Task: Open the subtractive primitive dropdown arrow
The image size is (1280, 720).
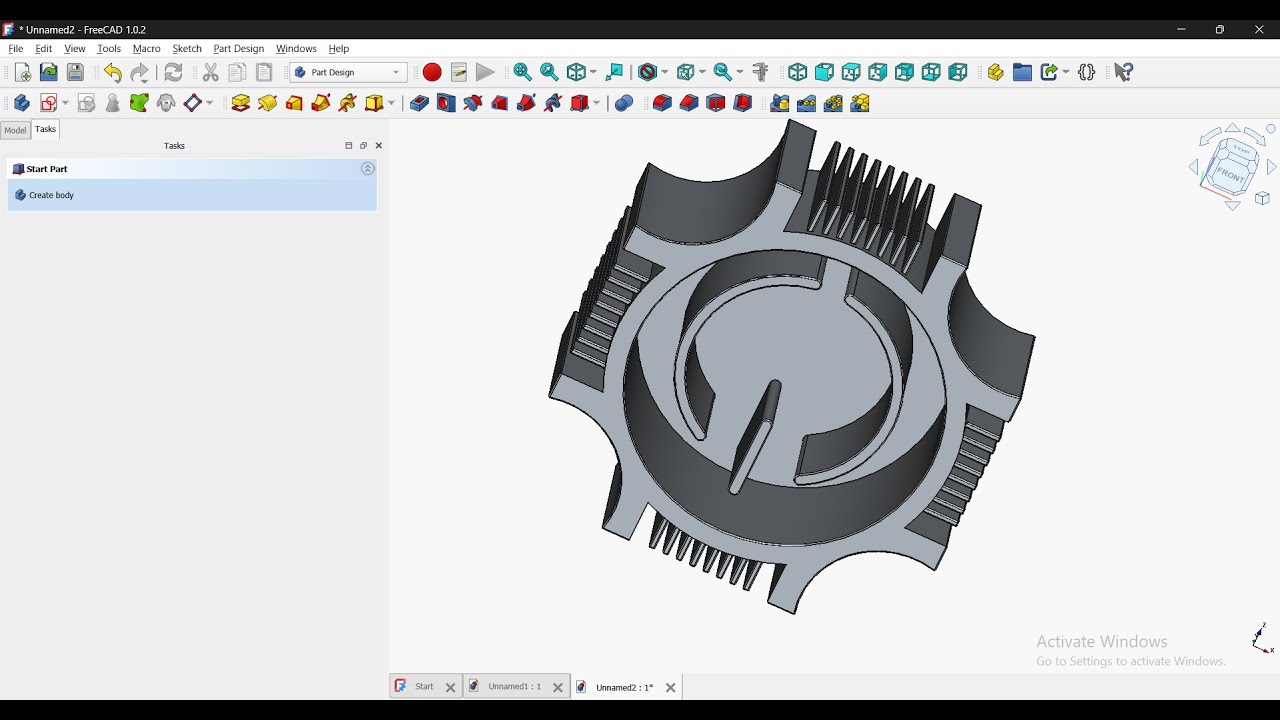Action: 597,103
